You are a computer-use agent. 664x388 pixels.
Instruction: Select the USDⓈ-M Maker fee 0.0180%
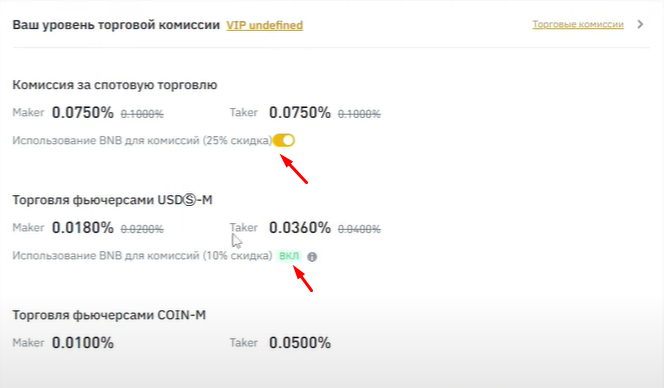pyautogui.click(x=83, y=228)
